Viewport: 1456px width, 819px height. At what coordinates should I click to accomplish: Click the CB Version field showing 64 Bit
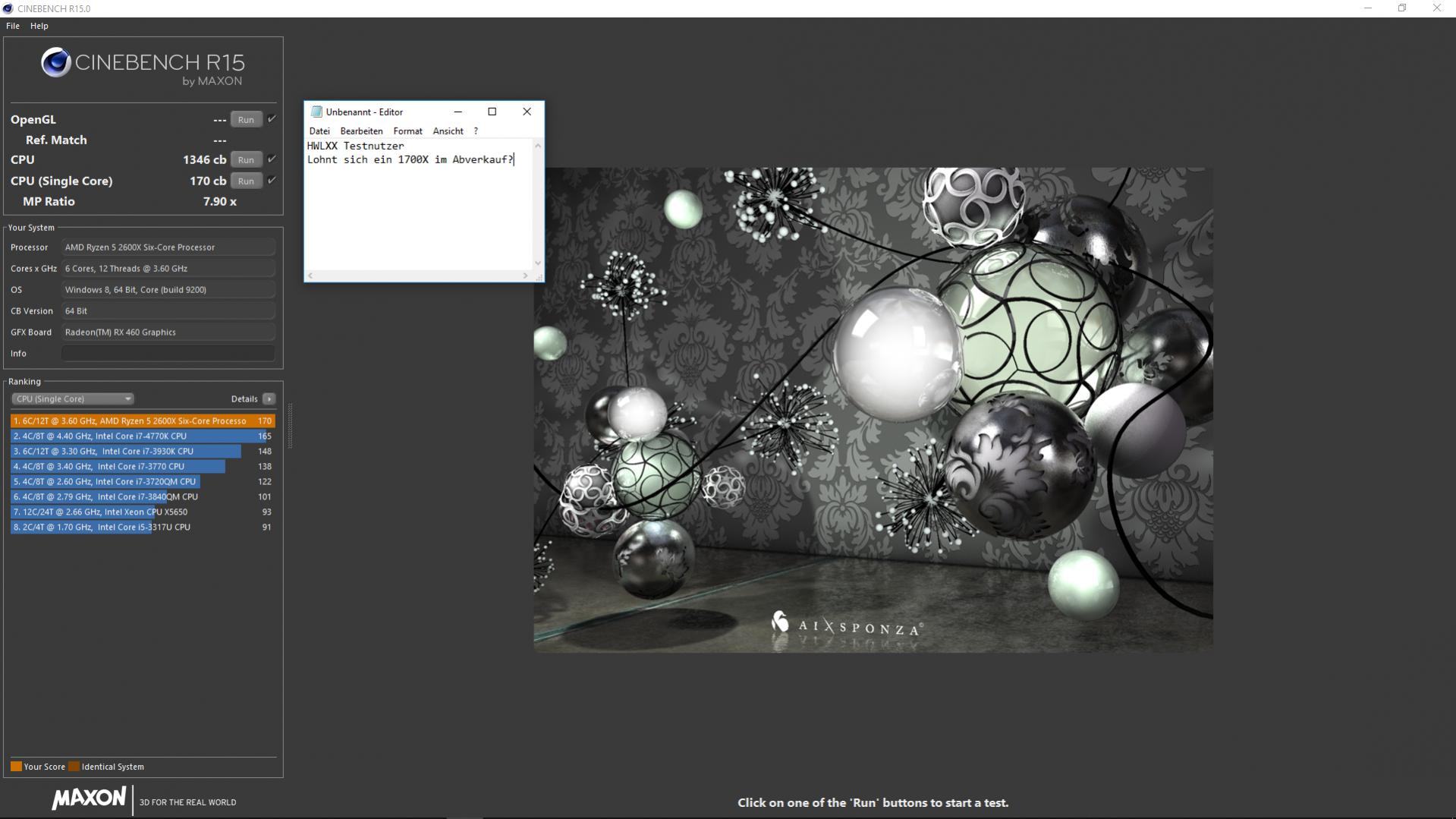point(168,310)
